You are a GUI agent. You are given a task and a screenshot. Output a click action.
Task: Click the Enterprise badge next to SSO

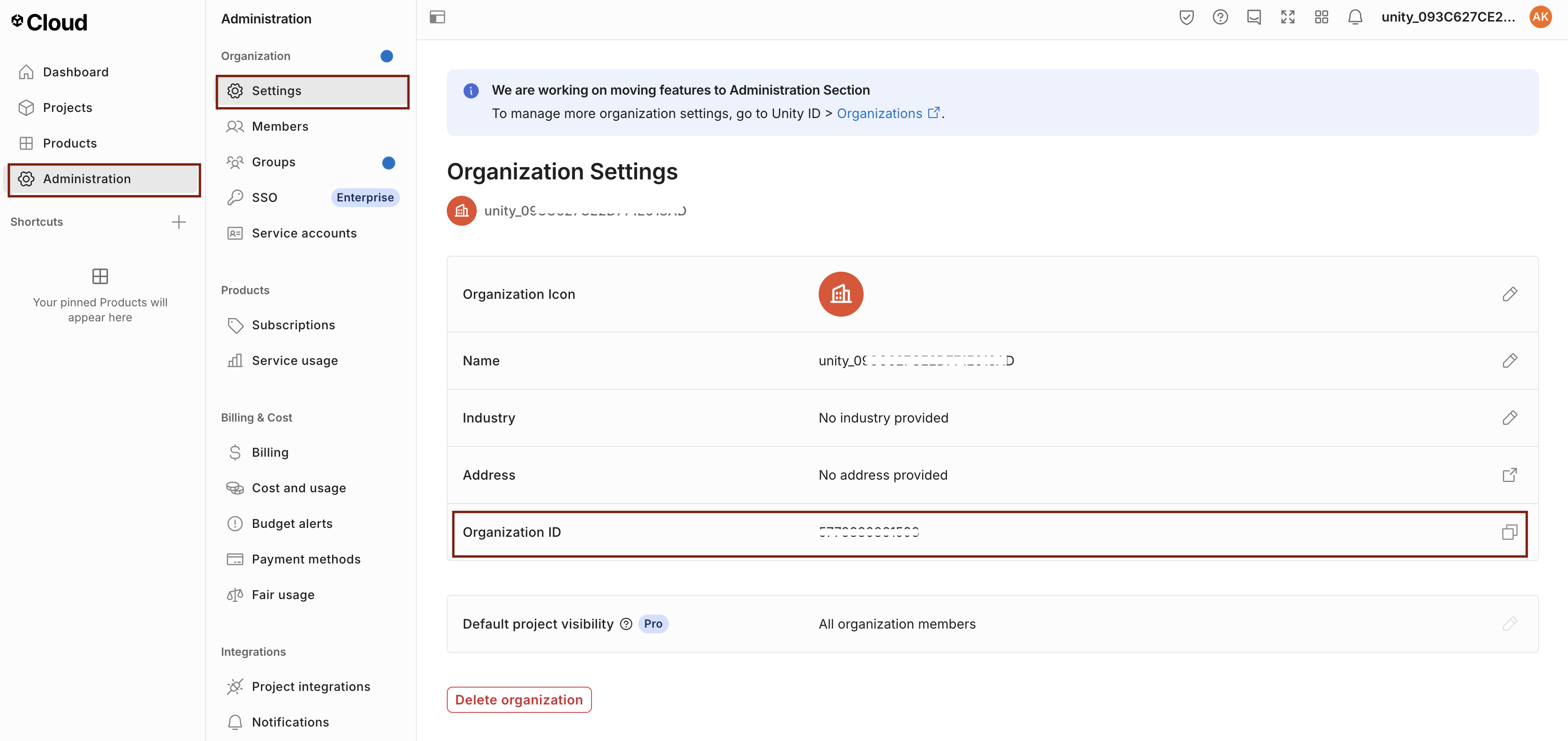coord(365,198)
